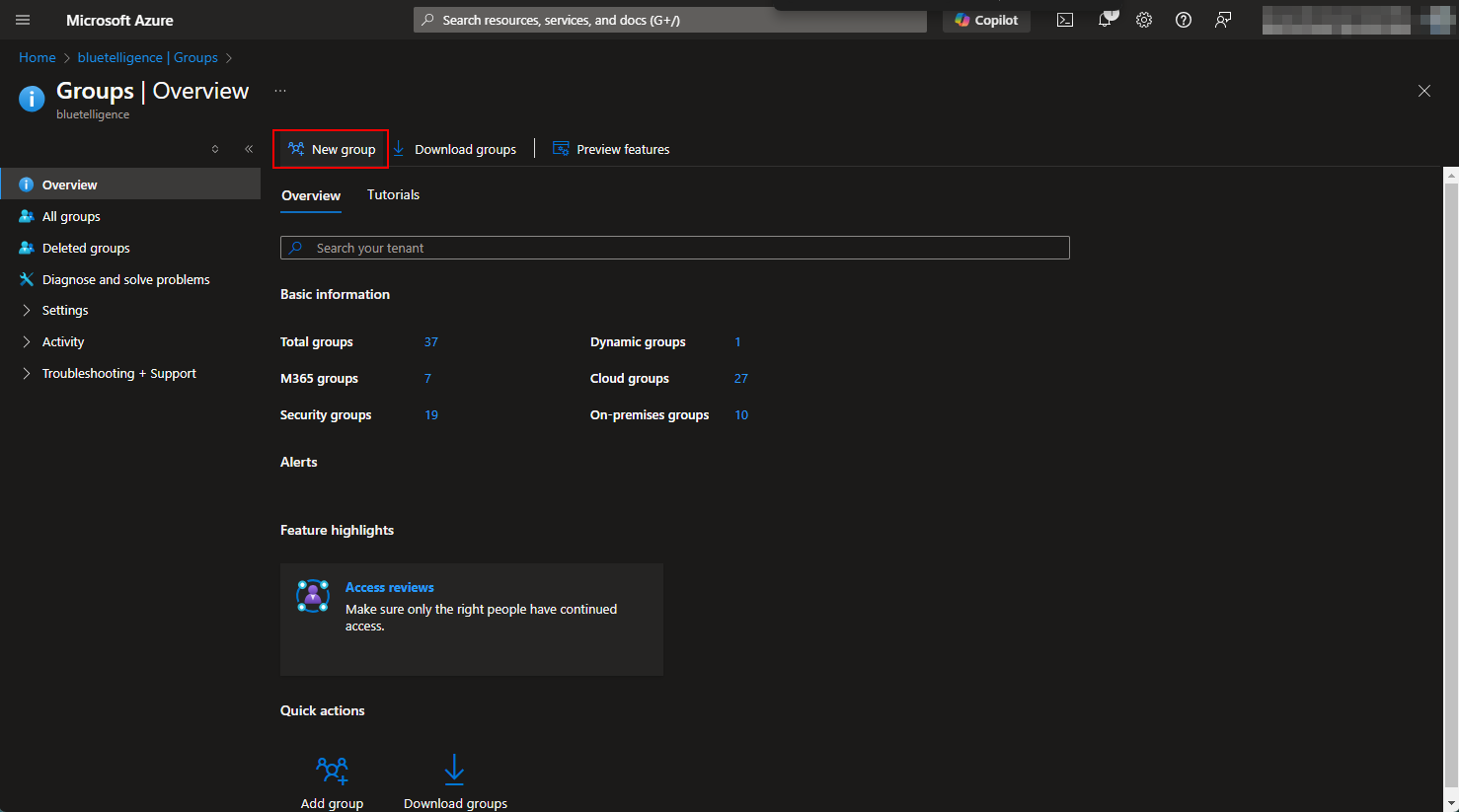Collapse the left sidebar with double chevron
Screen dimensions: 1459x812
point(249,149)
